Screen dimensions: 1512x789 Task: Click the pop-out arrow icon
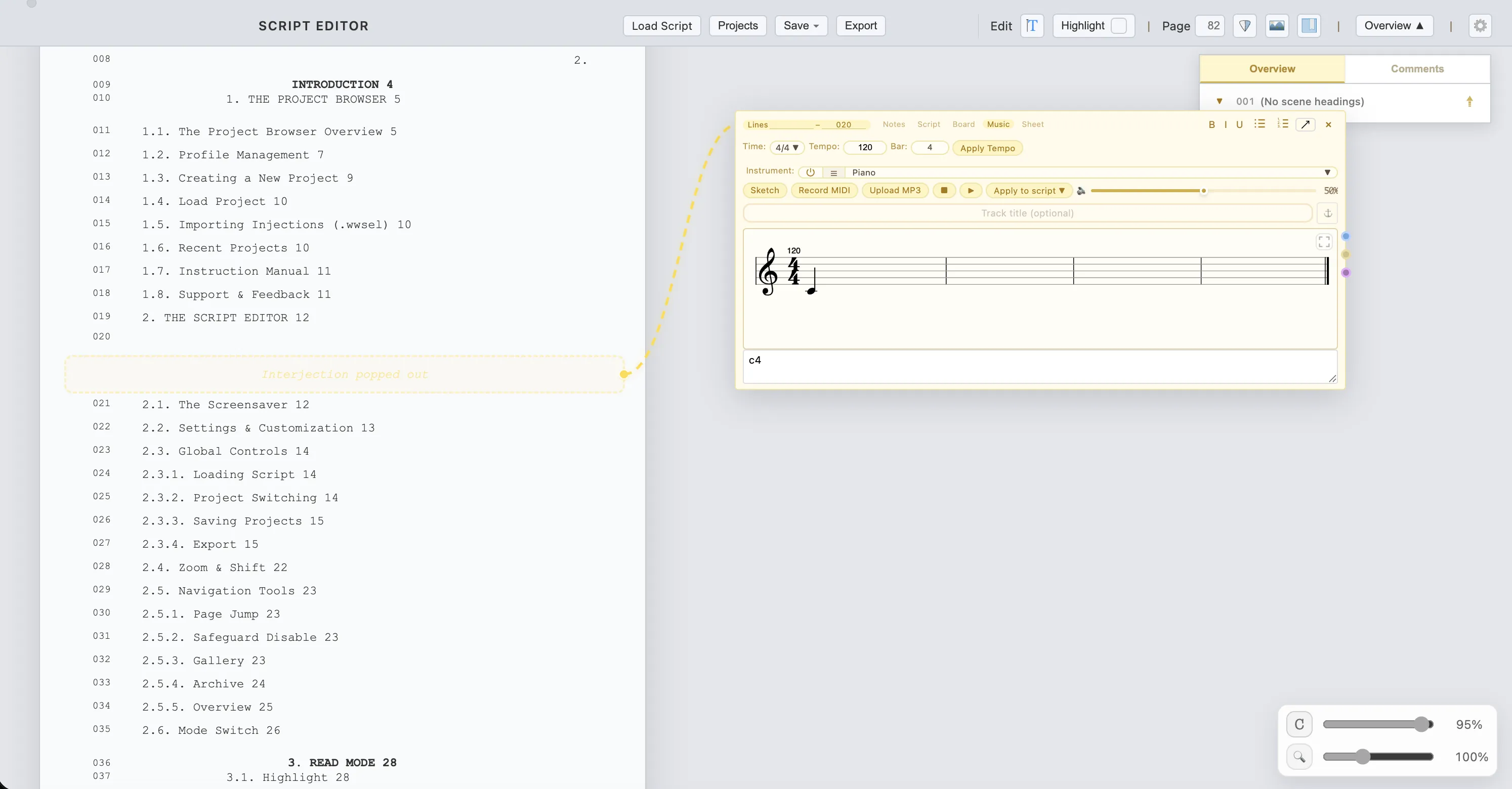pos(1305,124)
